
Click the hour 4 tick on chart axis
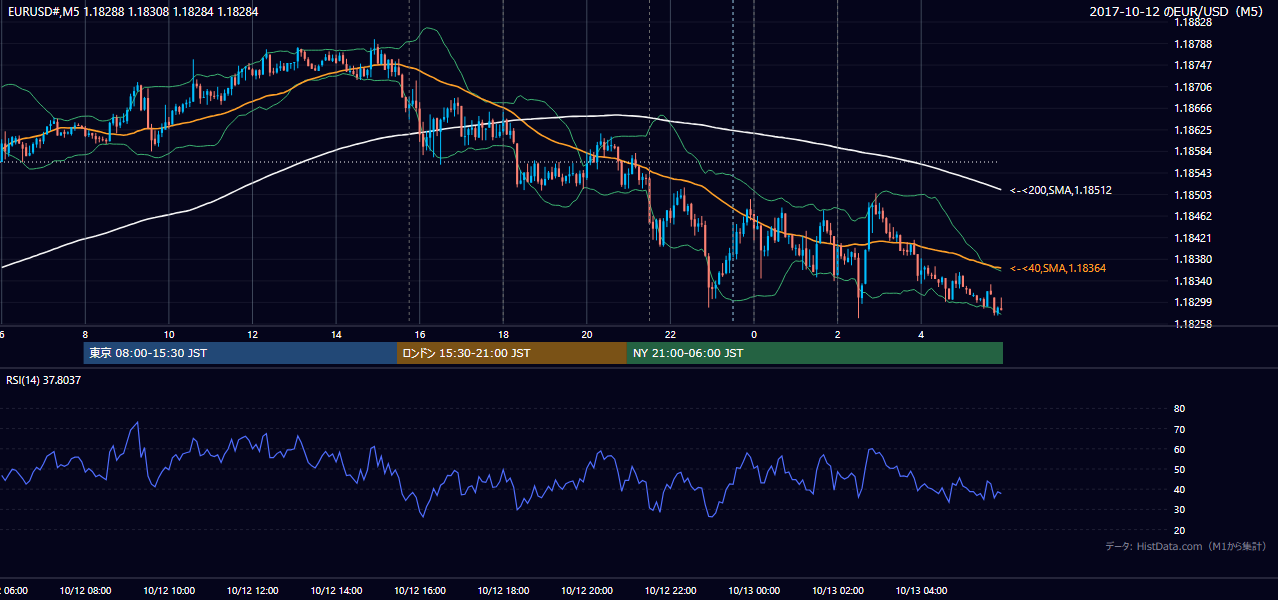(921, 334)
